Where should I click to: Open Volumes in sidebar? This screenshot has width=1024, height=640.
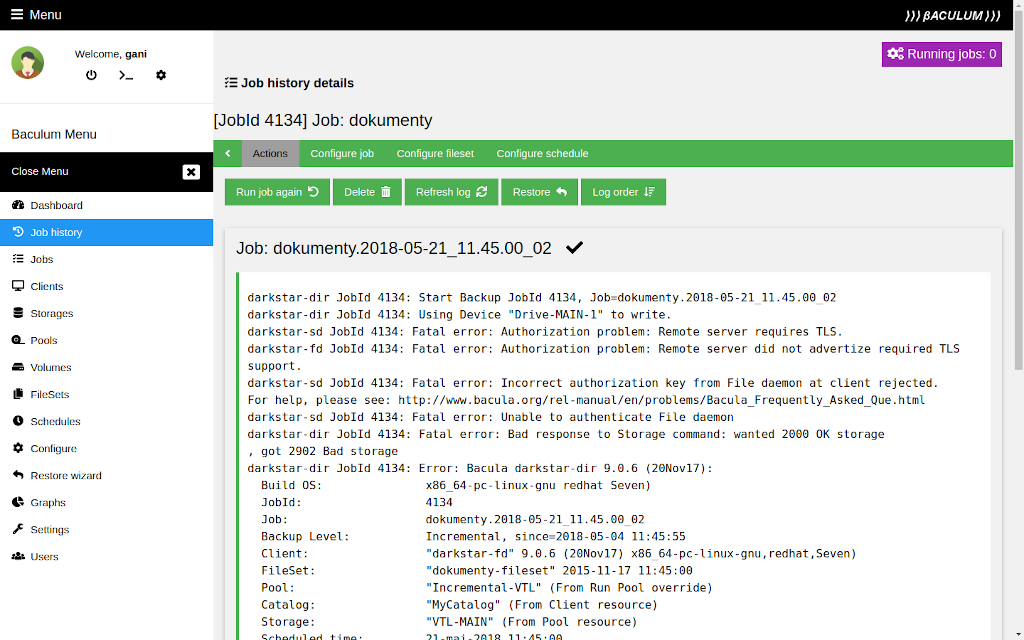106,367
